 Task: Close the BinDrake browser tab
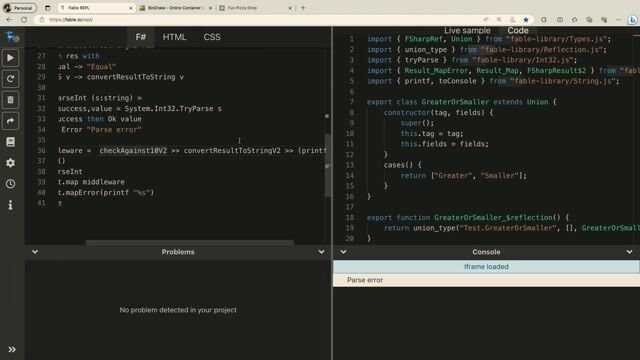(210, 8)
